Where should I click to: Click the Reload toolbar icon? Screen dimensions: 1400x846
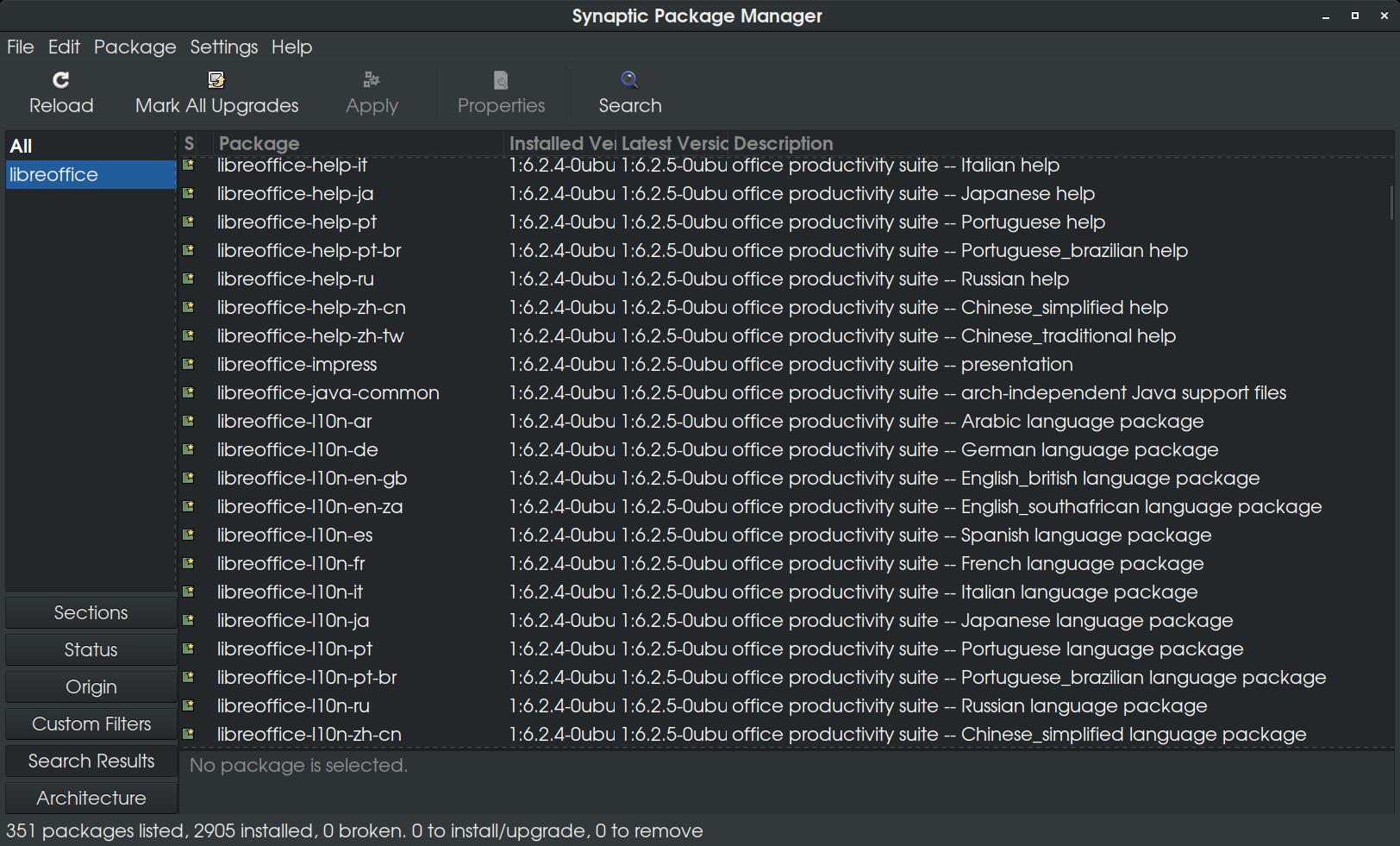[x=60, y=80]
